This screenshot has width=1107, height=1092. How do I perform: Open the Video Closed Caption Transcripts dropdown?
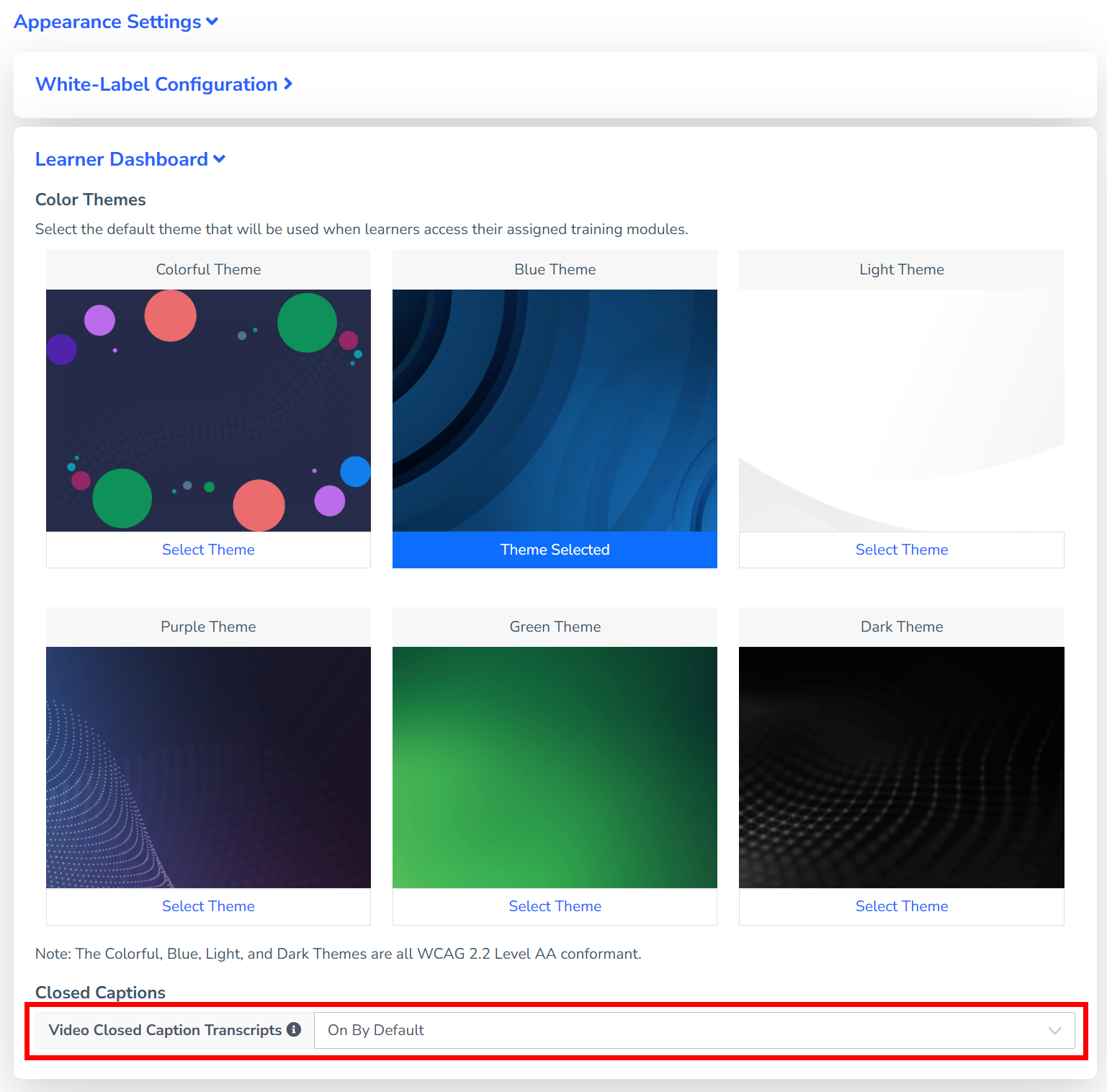pos(694,1030)
